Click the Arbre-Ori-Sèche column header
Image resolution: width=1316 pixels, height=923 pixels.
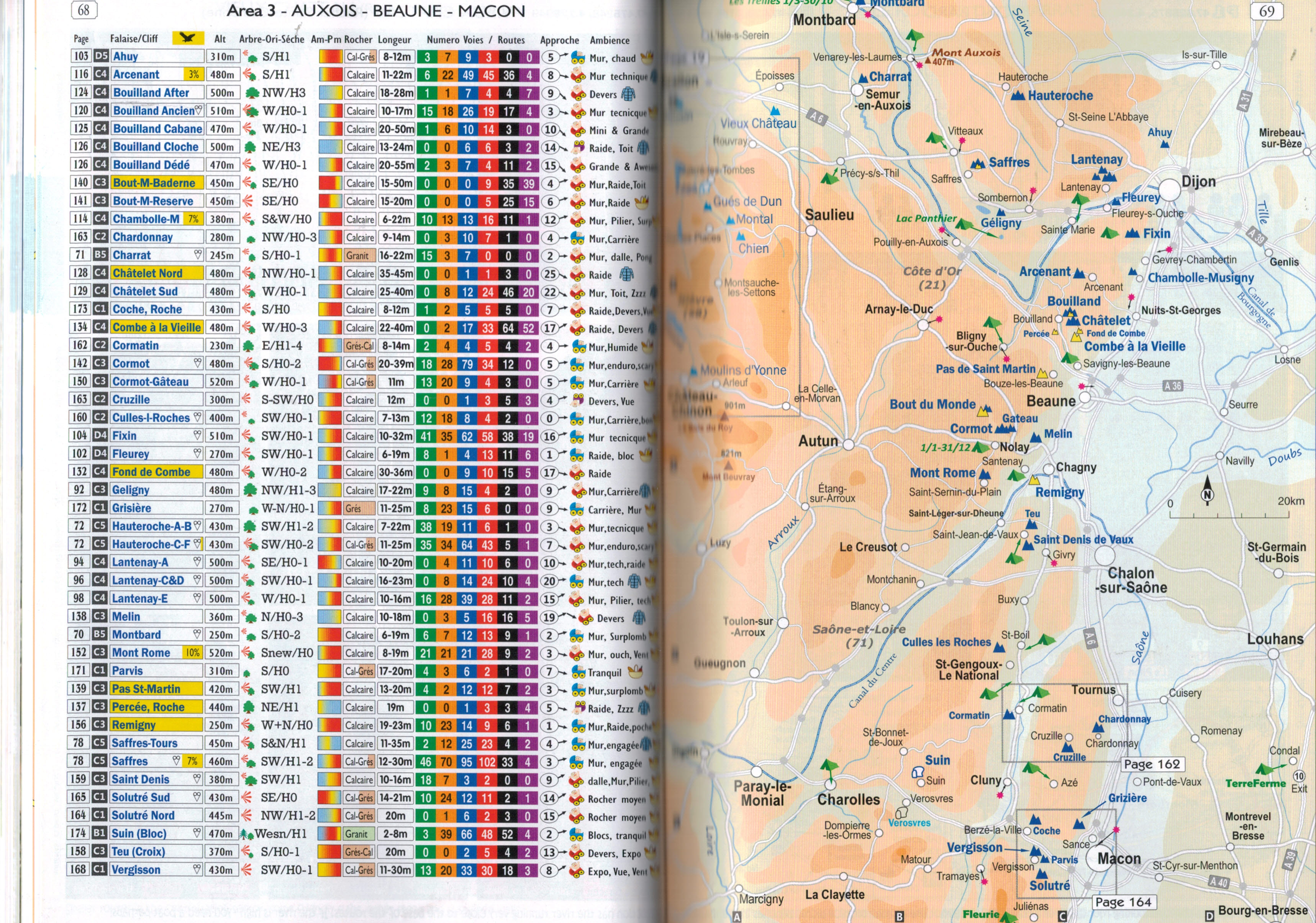272,39
